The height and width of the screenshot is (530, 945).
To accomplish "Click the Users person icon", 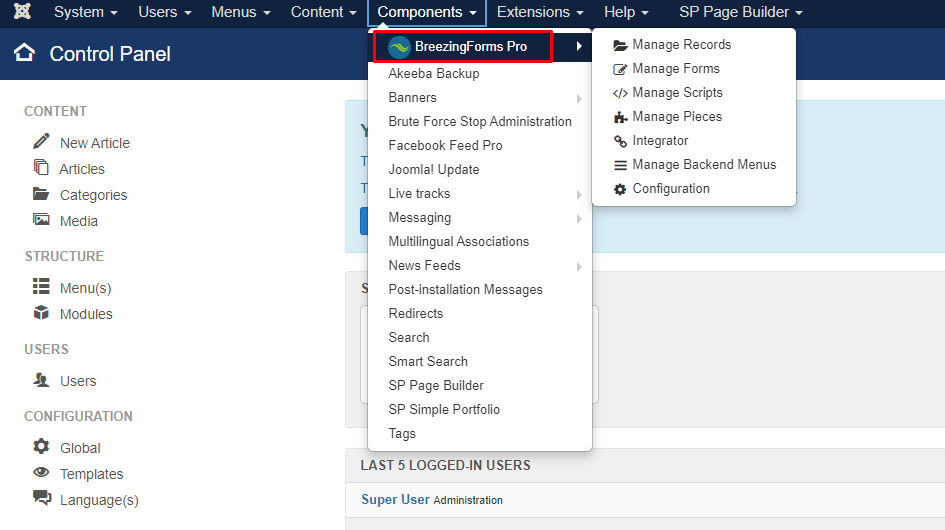I will click(x=41, y=380).
